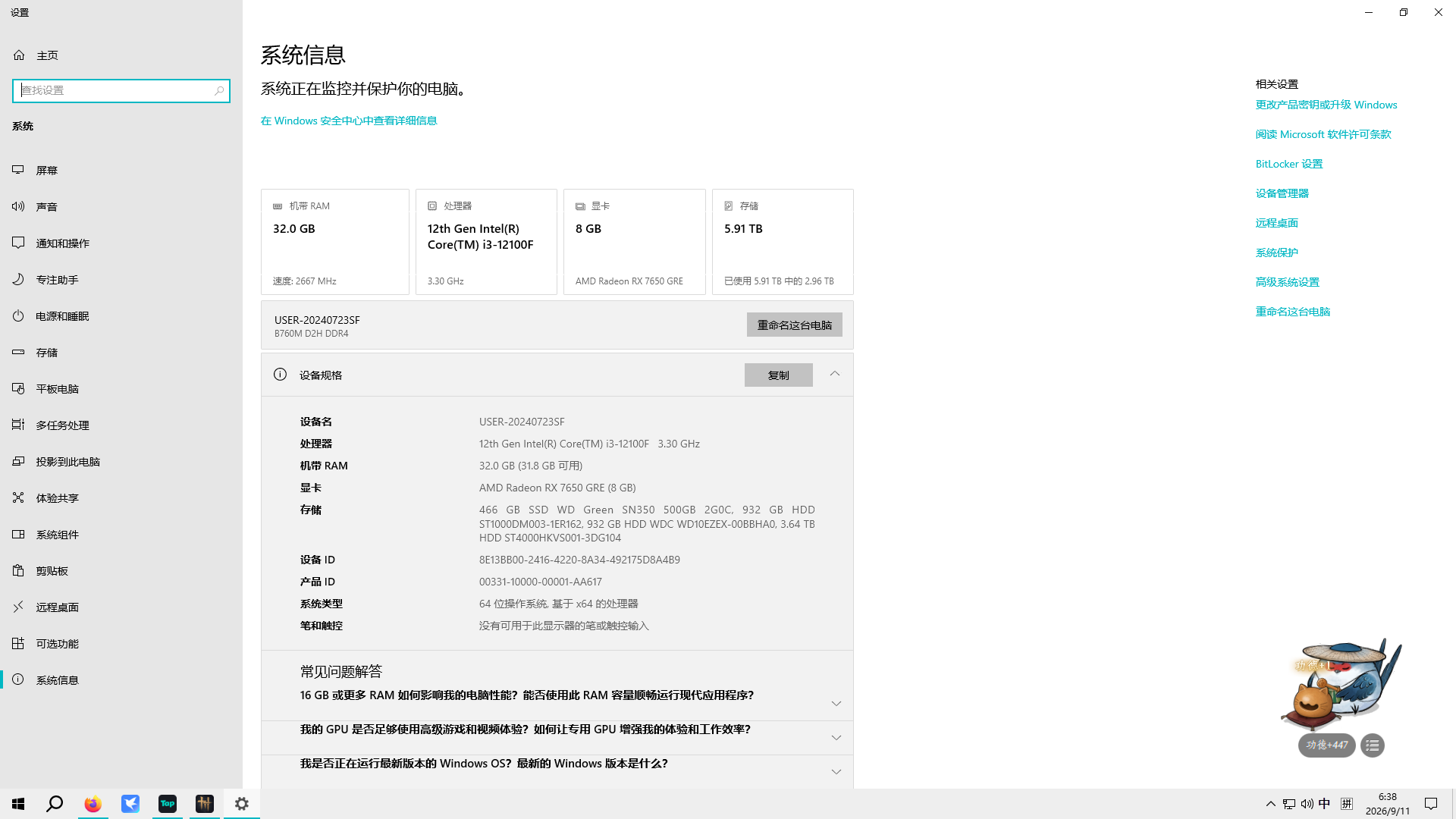Select 存储 in the sidebar
The image size is (1456, 819).
click(x=121, y=353)
